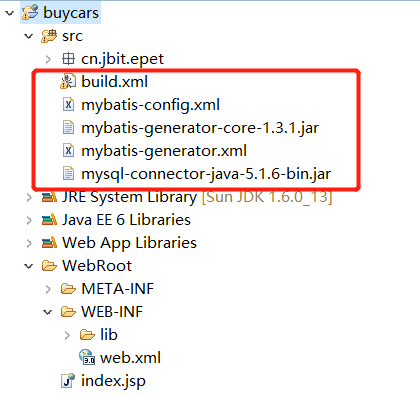Viewport: 420px width, 396px height.
Task: Select Web App Libraries label
Action: point(129,243)
